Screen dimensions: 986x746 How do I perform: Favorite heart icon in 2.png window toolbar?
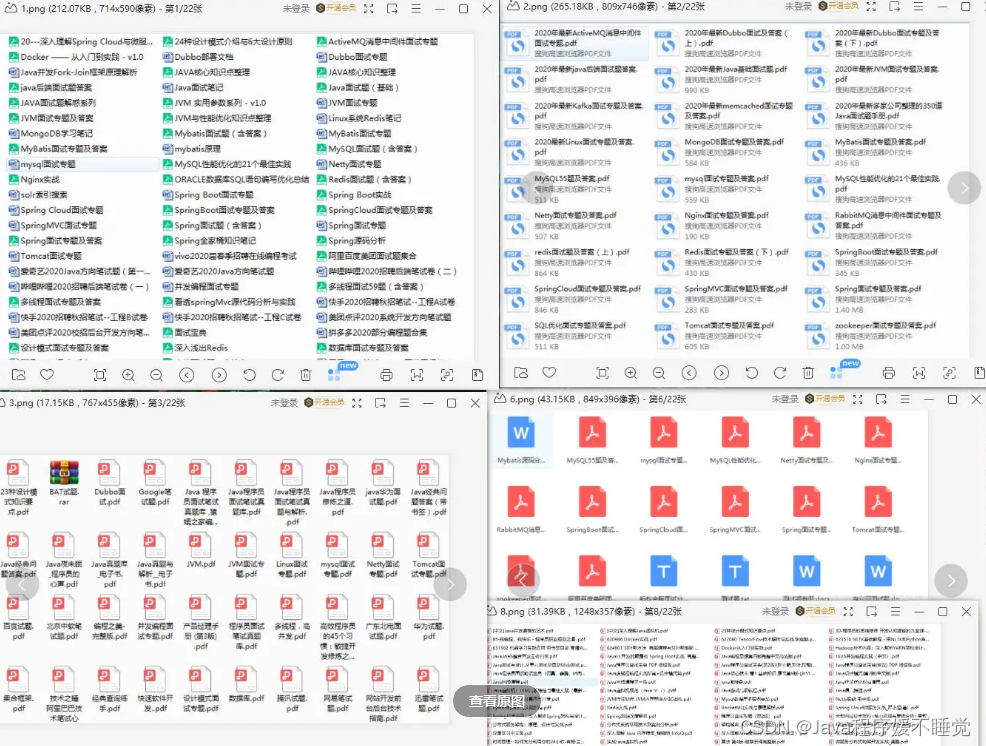coord(550,373)
